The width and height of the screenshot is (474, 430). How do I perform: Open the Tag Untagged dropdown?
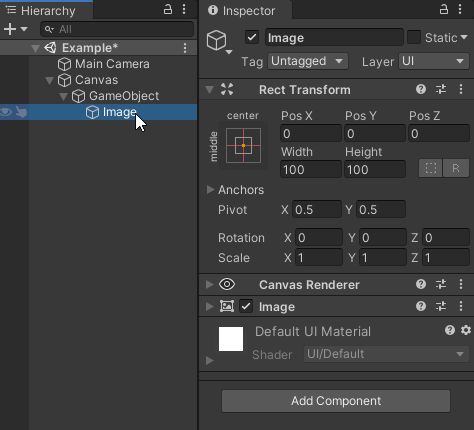(x=308, y=61)
